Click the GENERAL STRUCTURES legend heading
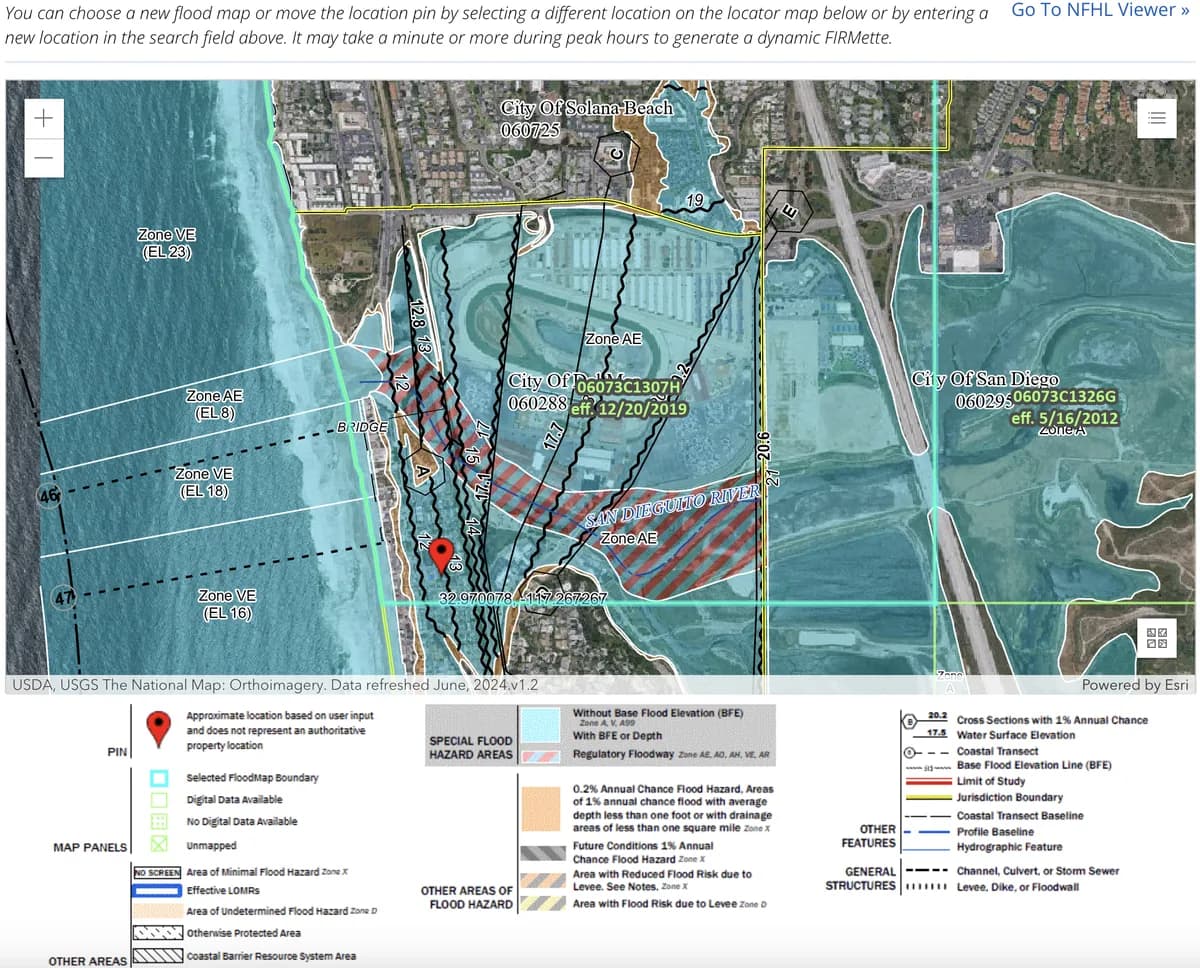 coord(861,878)
